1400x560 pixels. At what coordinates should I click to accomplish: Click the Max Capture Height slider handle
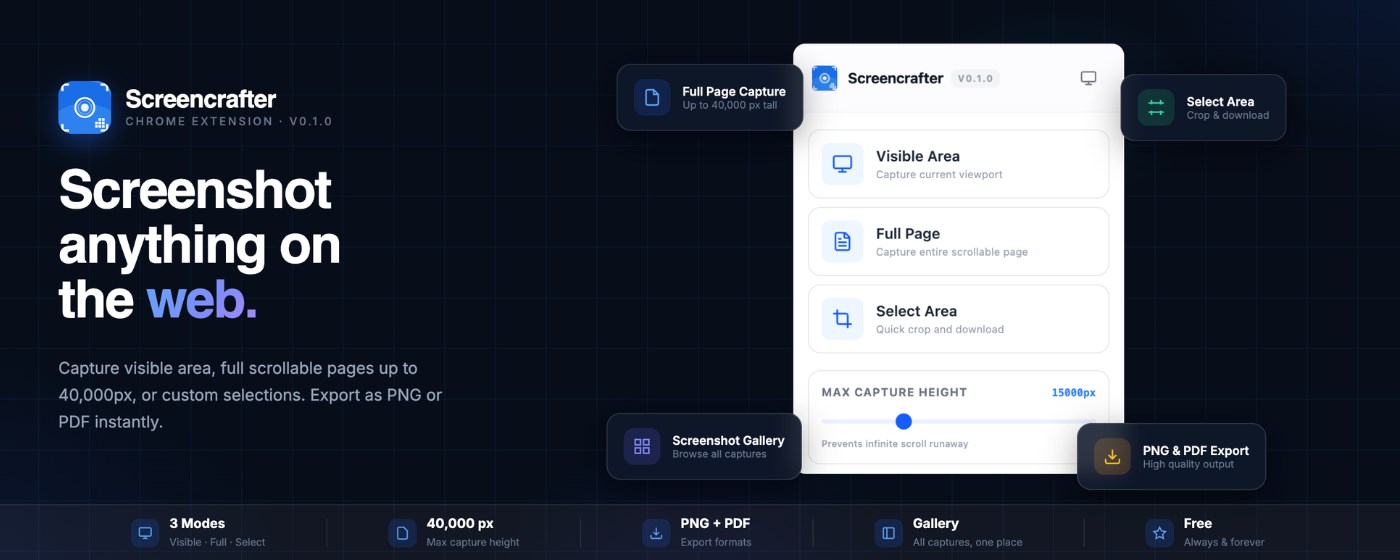click(904, 421)
